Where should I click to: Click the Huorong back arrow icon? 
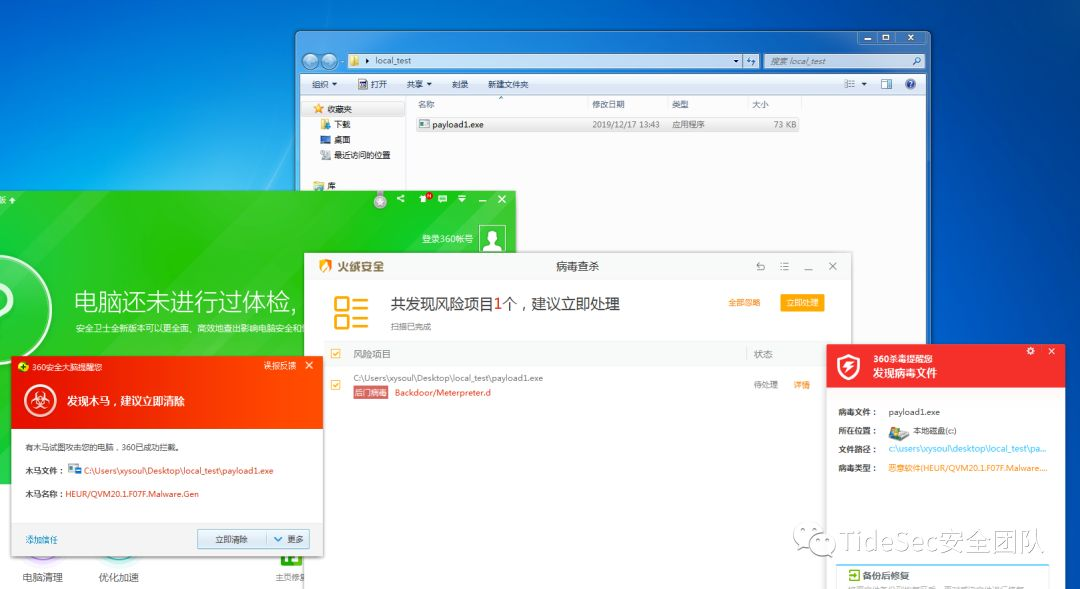coord(760,267)
